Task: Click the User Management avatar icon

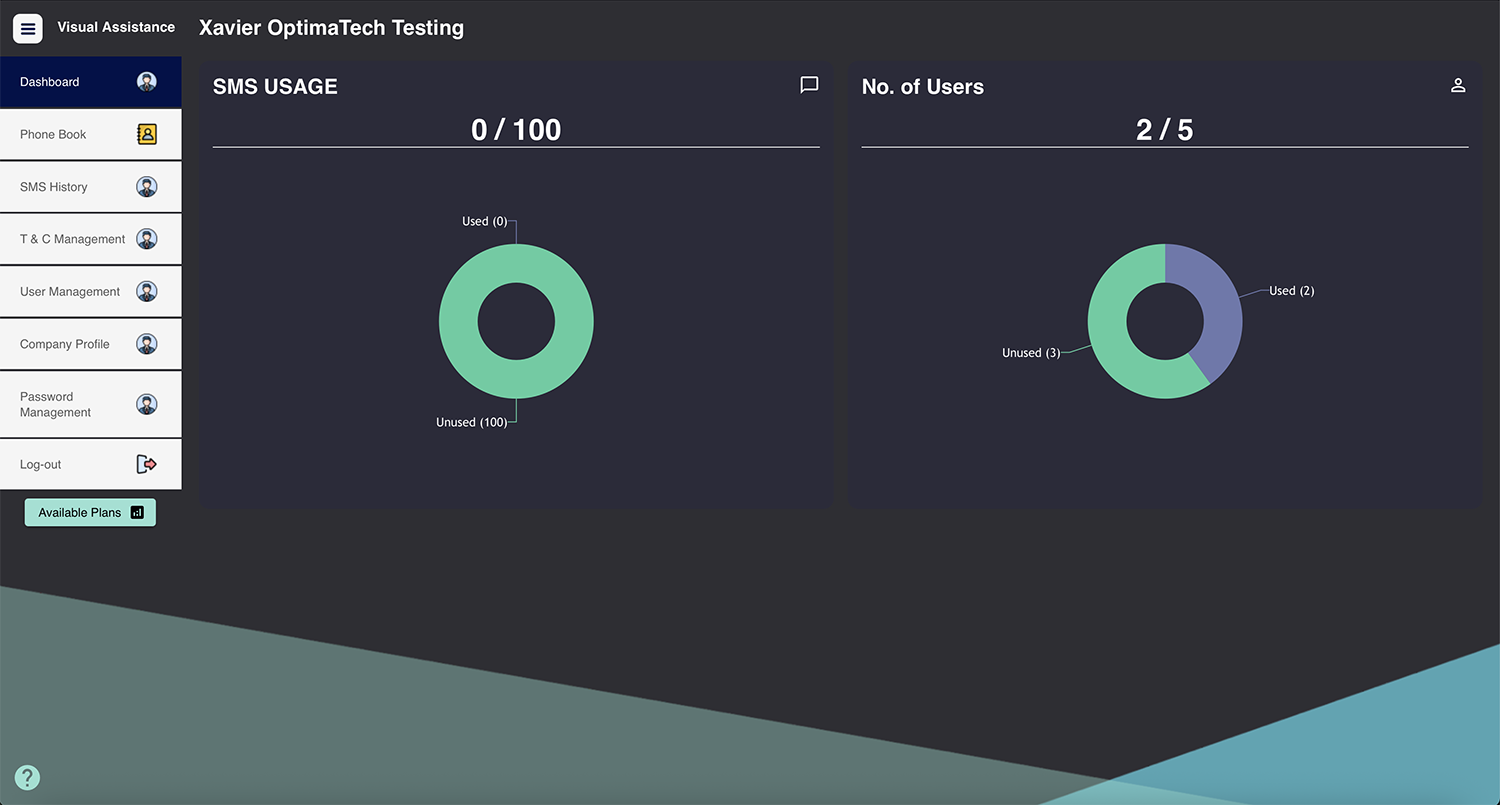Action: pos(147,292)
